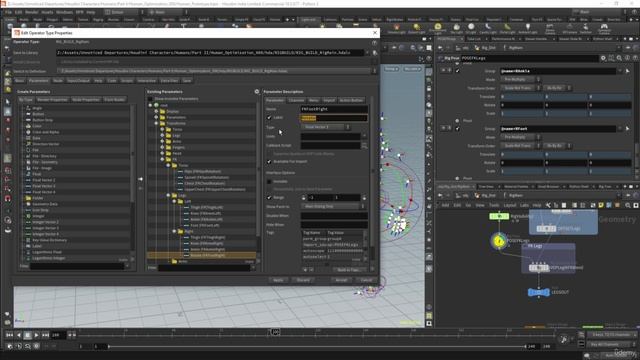Click the Discard button
This screenshot has height=360, width=640.
point(303,280)
